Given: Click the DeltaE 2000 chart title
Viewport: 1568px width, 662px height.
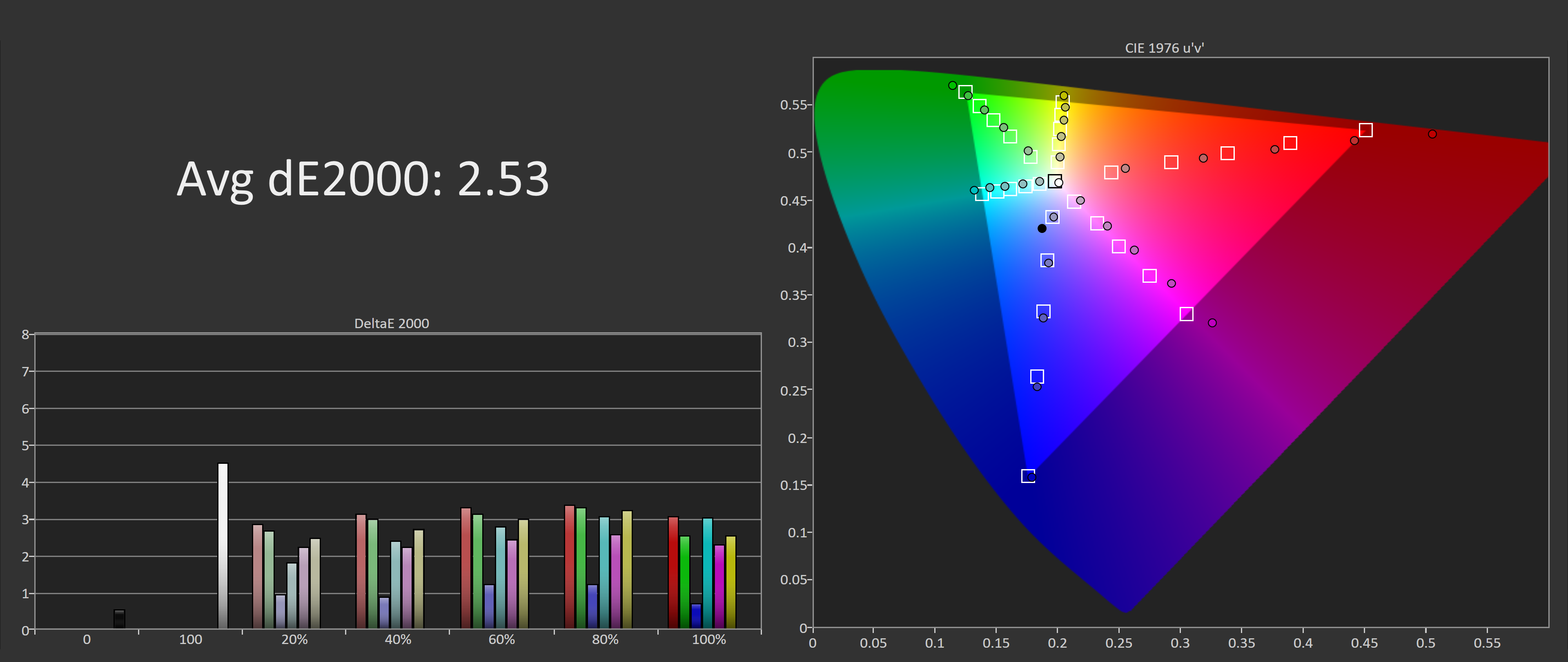Looking at the screenshot, I should coord(392,323).
